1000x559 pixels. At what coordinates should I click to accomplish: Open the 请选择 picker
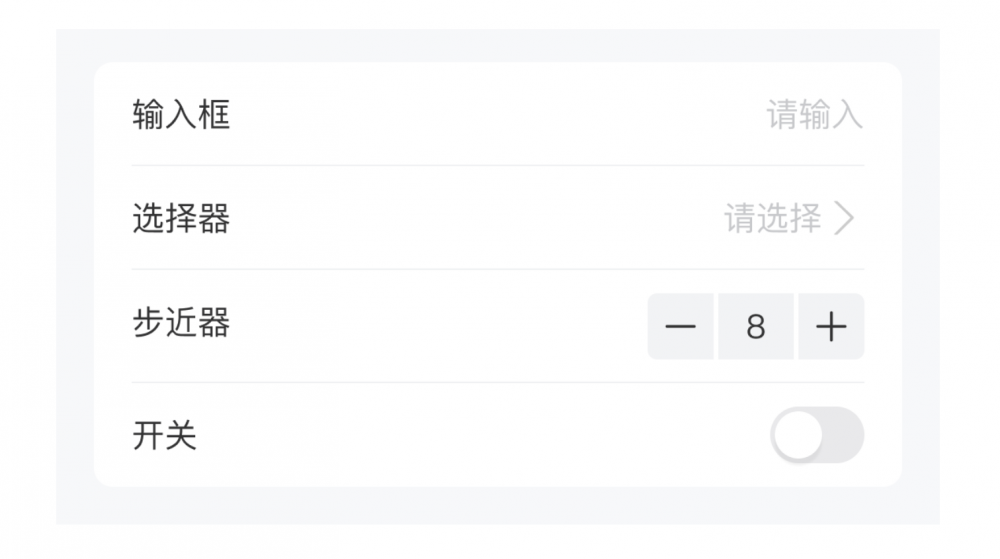point(773,218)
